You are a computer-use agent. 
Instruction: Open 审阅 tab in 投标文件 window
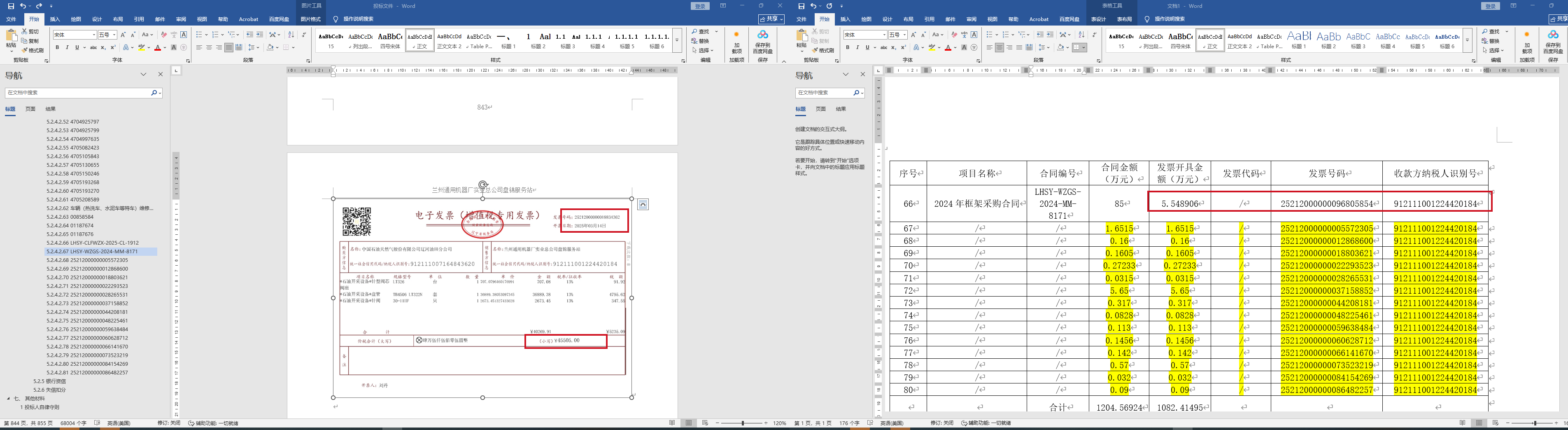click(x=181, y=19)
